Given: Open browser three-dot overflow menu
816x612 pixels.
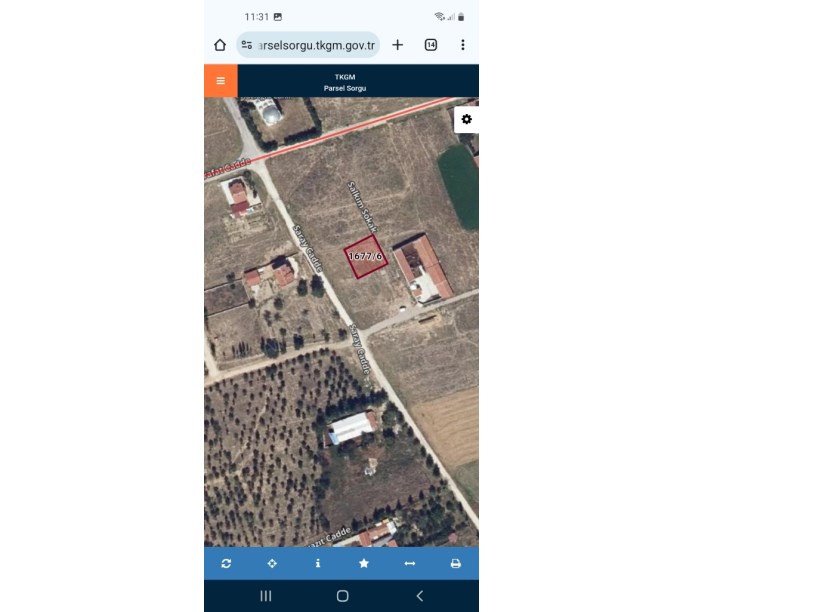Looking at the screenshot, I should (x=463, y=45).
